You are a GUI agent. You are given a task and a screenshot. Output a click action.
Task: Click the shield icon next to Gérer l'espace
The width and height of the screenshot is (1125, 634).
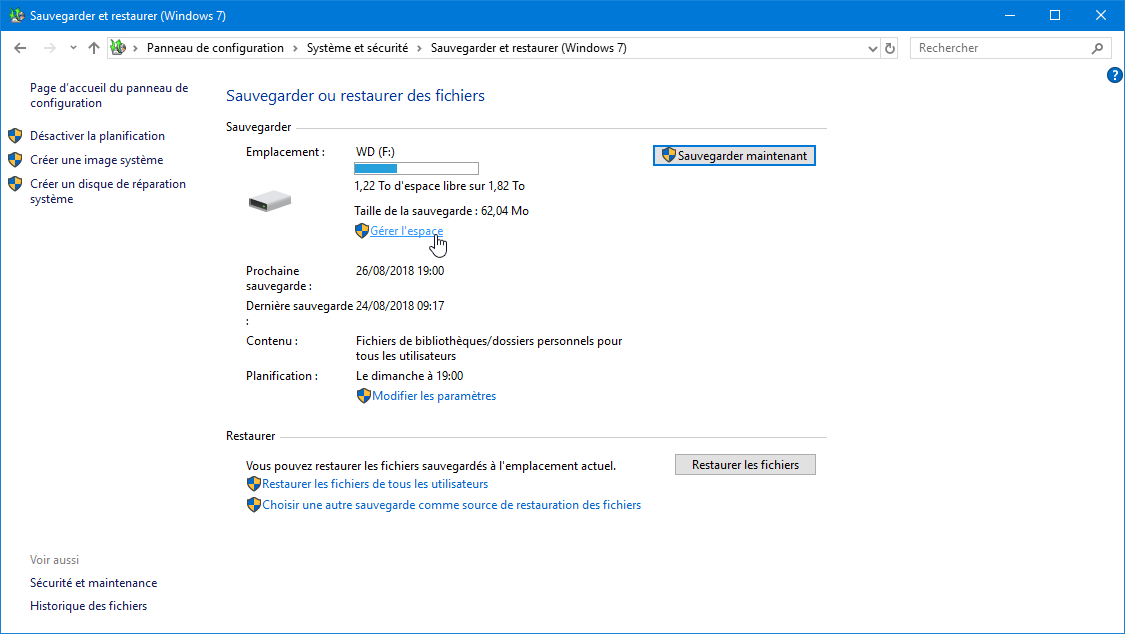(x=362, y=231)
